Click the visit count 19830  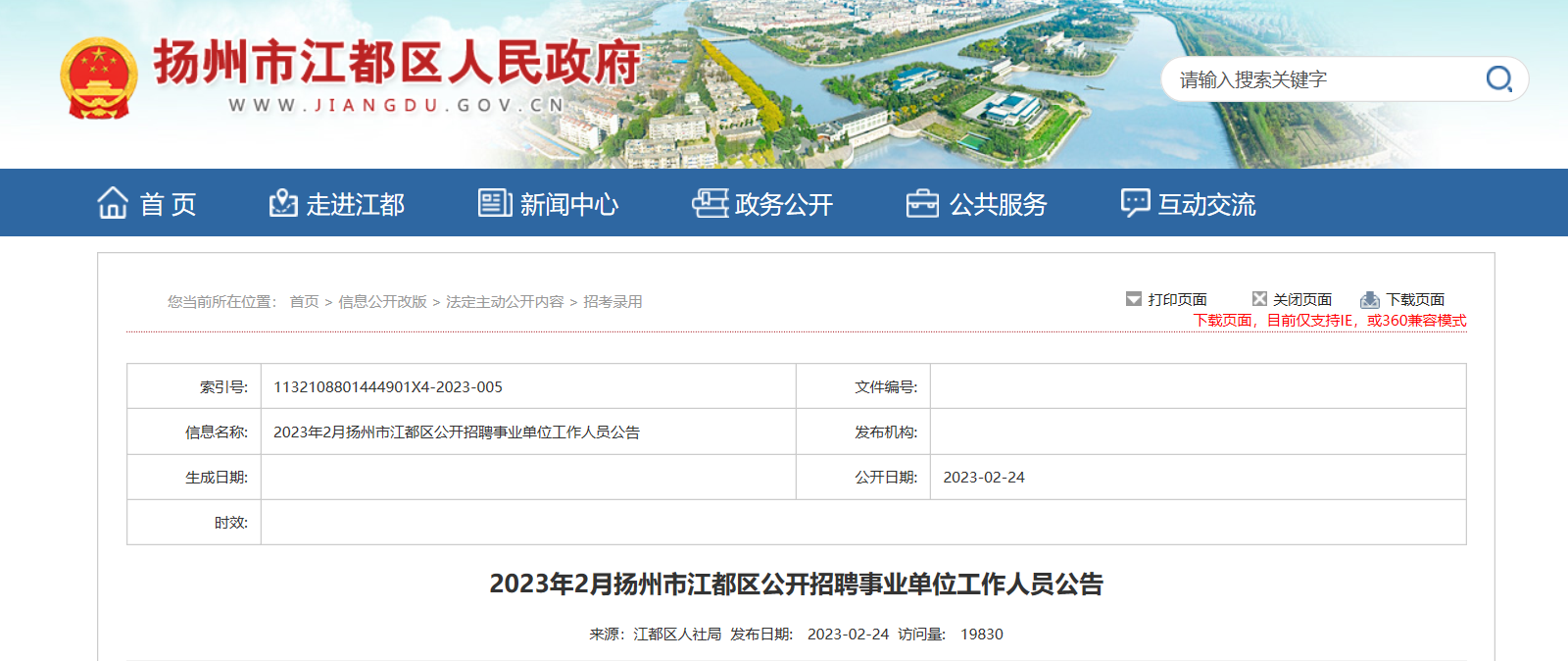coord(982,635)
